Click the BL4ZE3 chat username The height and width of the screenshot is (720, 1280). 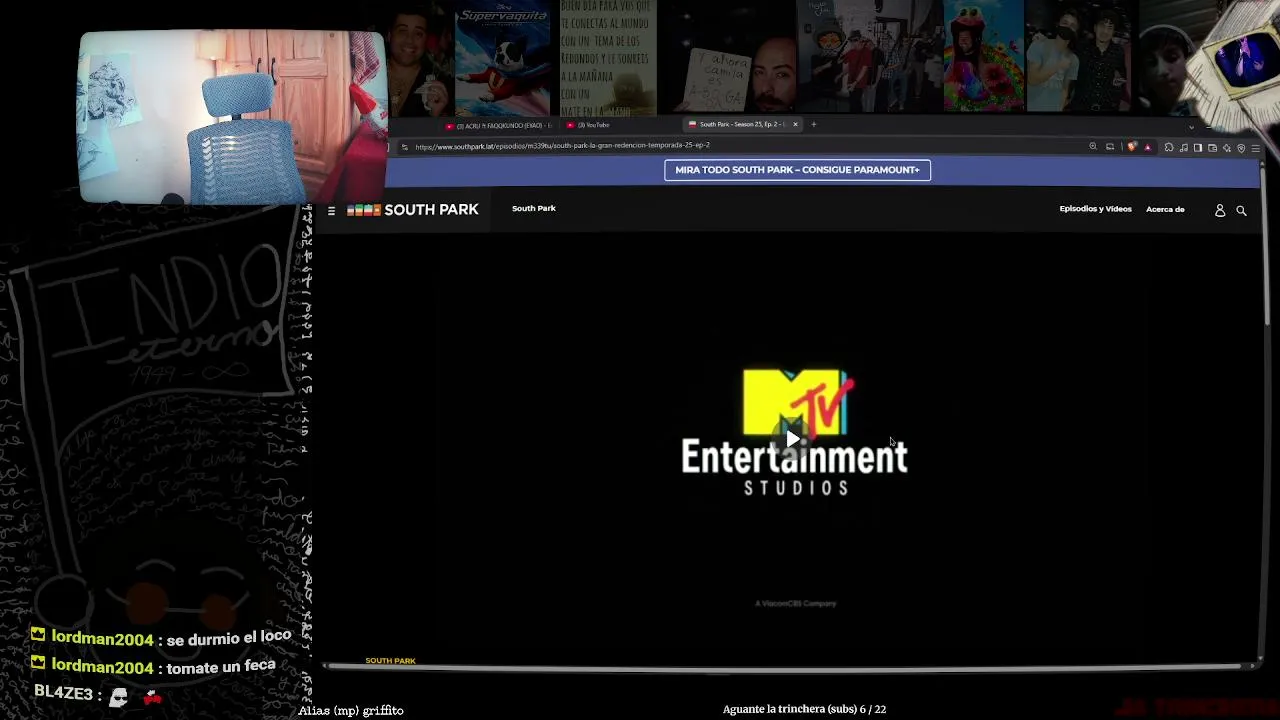pyautogui.click(x=63, y=693)
